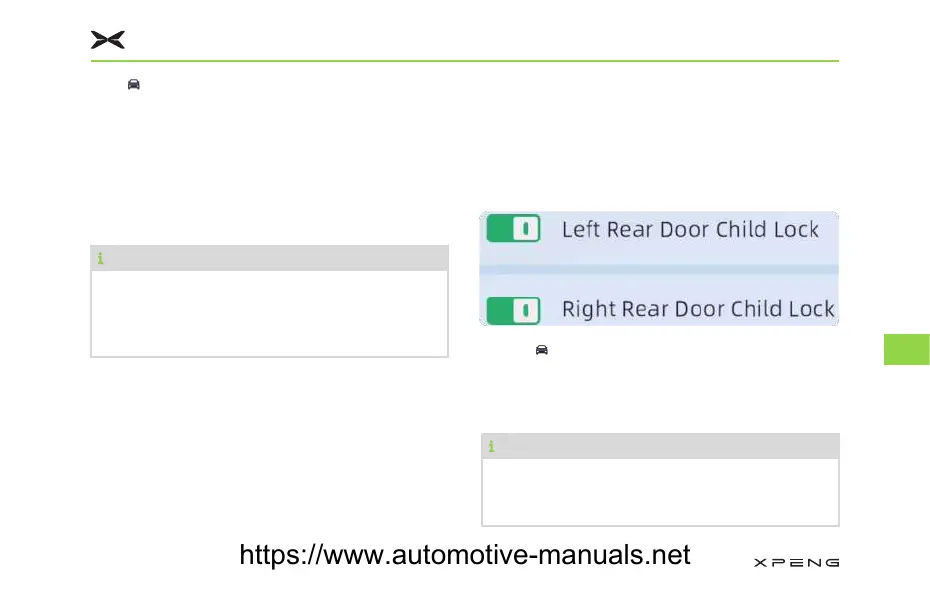Click the green section tab on the right edge
The image size is (930, 600).
click(906, 349)
